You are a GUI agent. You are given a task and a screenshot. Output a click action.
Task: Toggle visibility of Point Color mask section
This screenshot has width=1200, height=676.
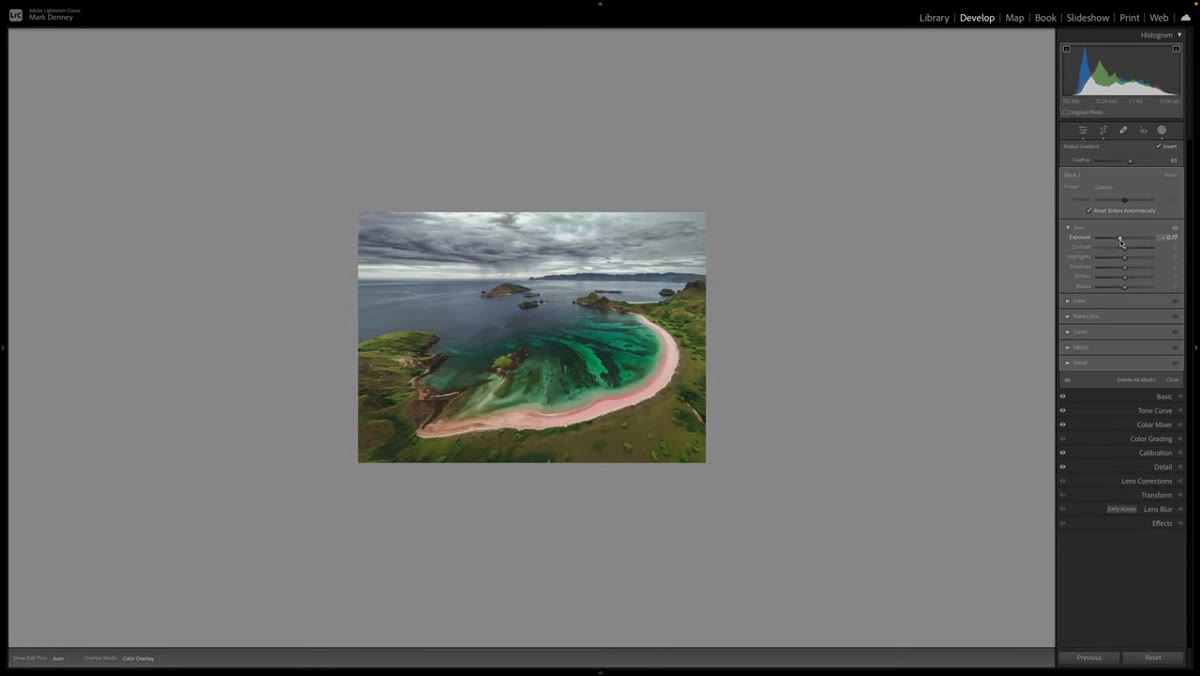click(1175, 316)
